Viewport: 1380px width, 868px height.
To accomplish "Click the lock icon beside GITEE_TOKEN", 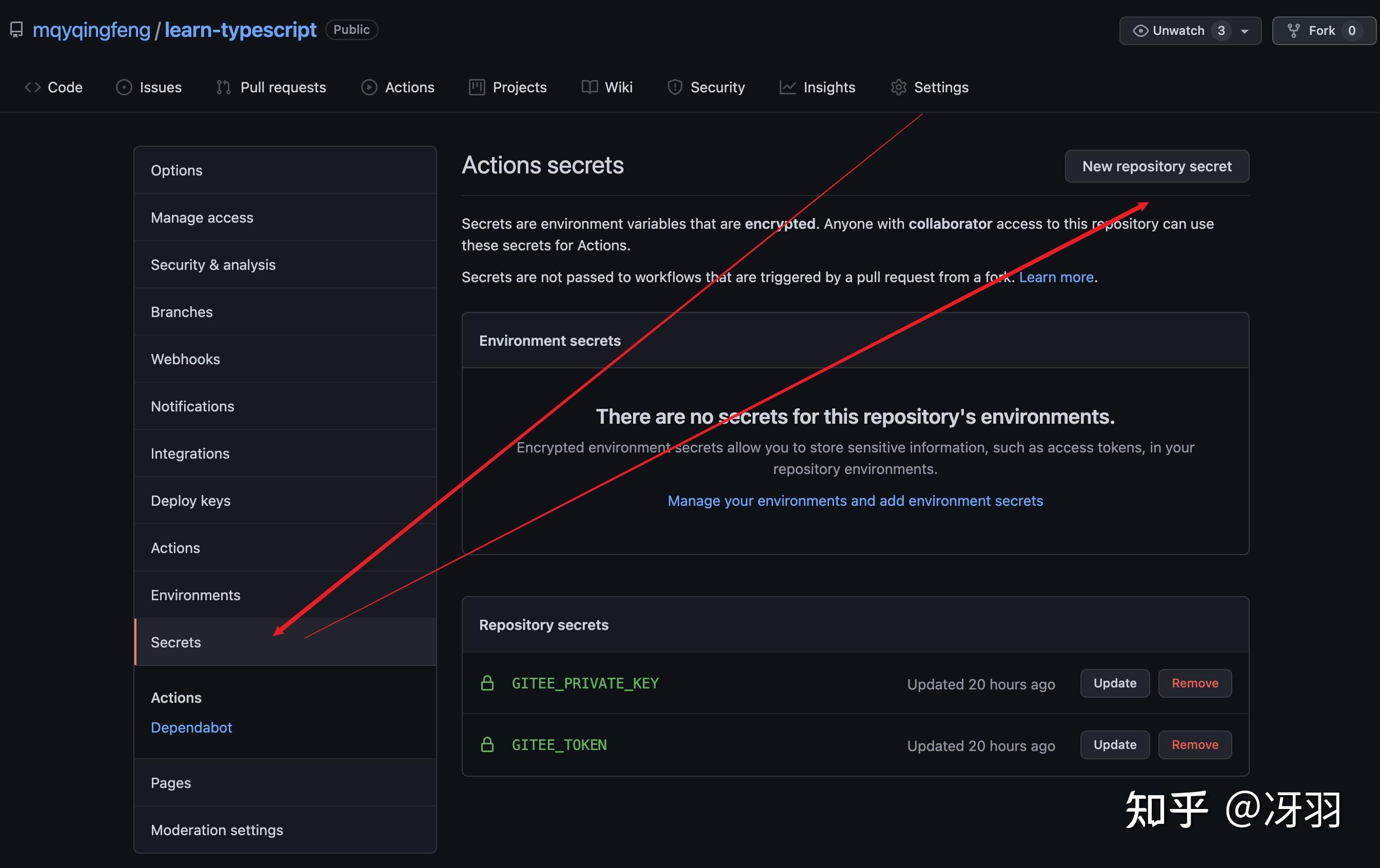I will [487, 744].
